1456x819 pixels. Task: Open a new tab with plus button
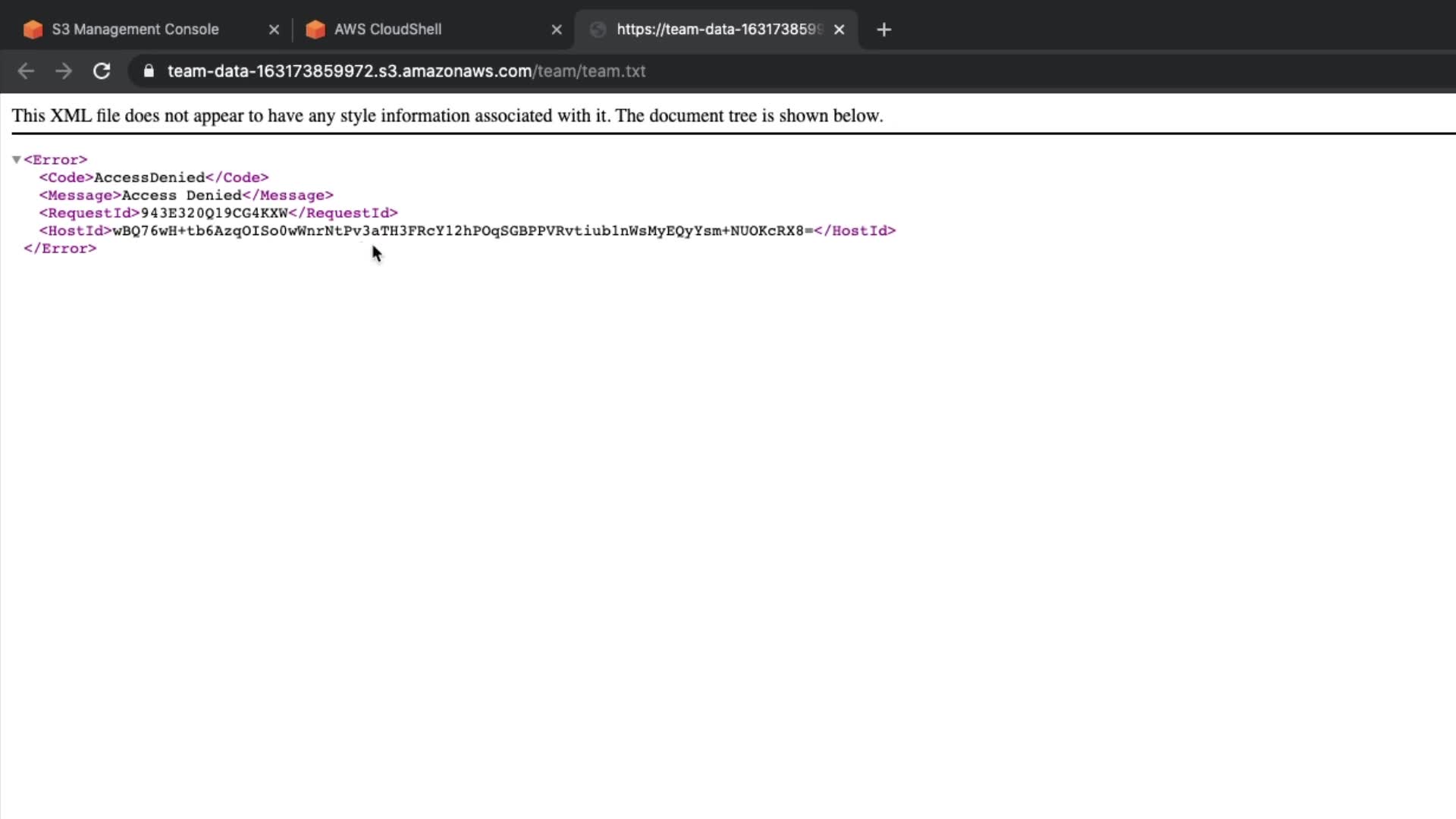(883, 30)
